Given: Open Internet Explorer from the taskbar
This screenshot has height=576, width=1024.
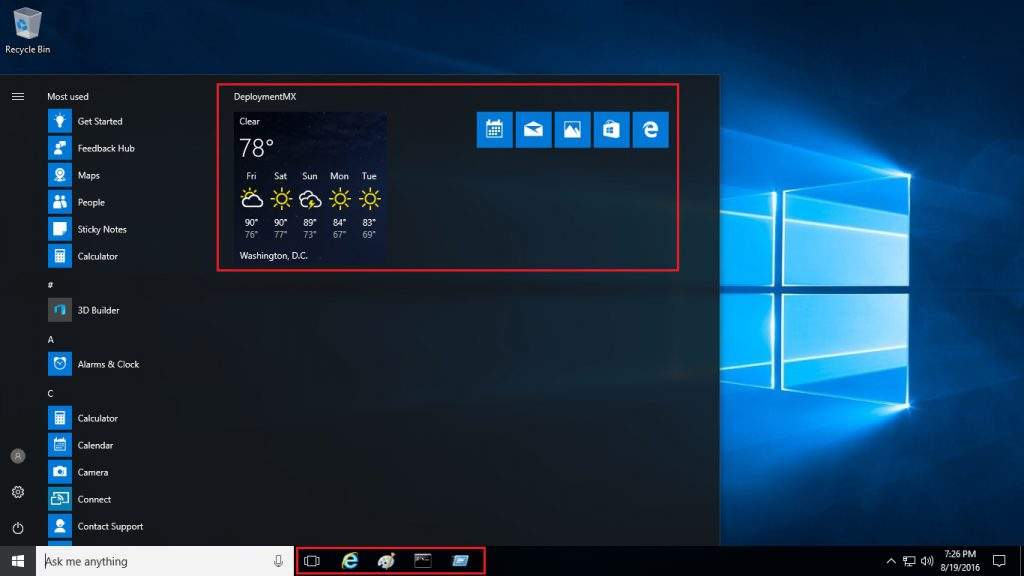Looking at the screenshot, I should click(x=349, y=561).
